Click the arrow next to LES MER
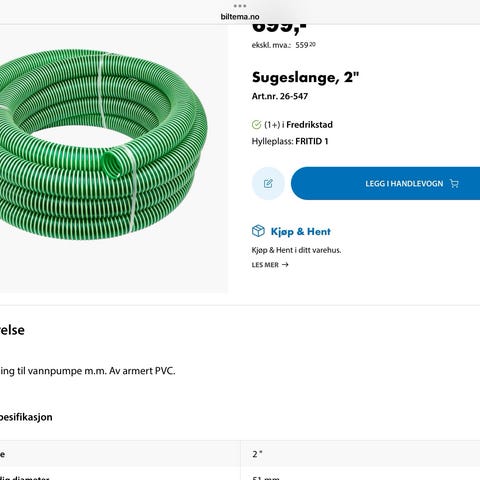480x480 pixels. point(285,265)
